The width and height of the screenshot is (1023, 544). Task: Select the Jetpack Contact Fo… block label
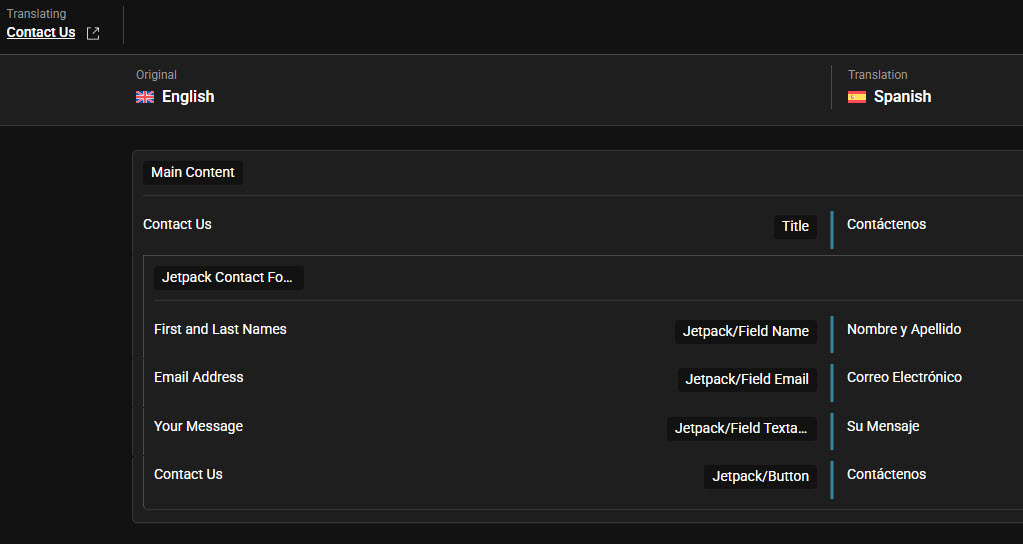(x=228, y=277)
